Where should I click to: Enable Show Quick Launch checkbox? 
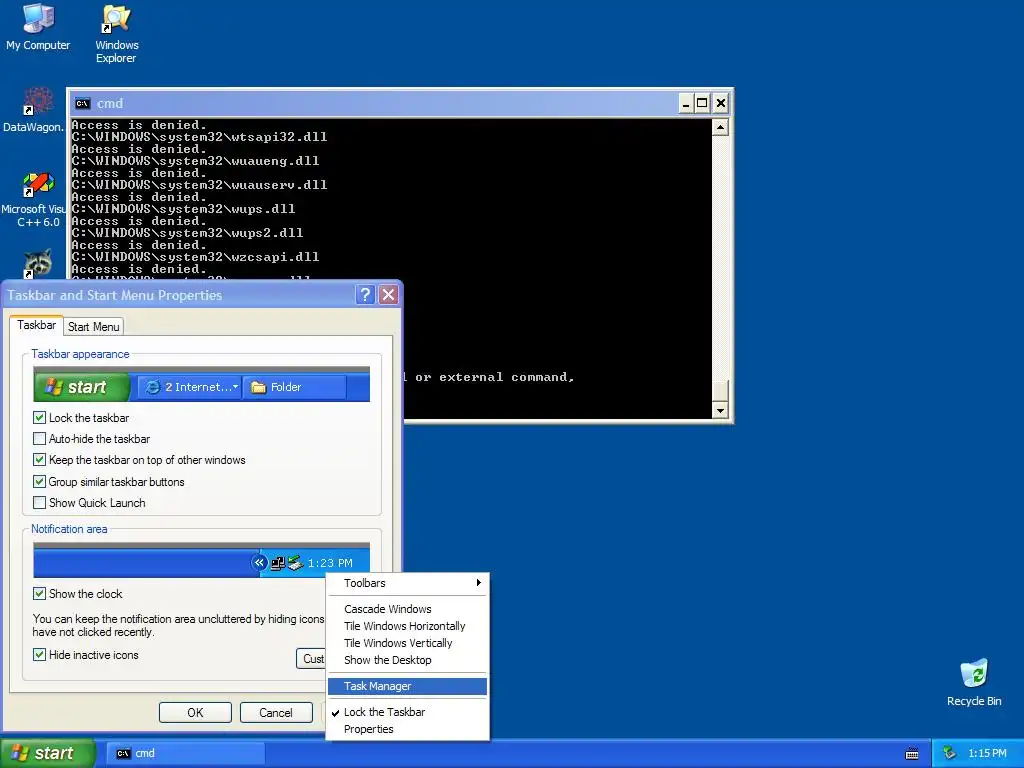[x=39, y=503]
